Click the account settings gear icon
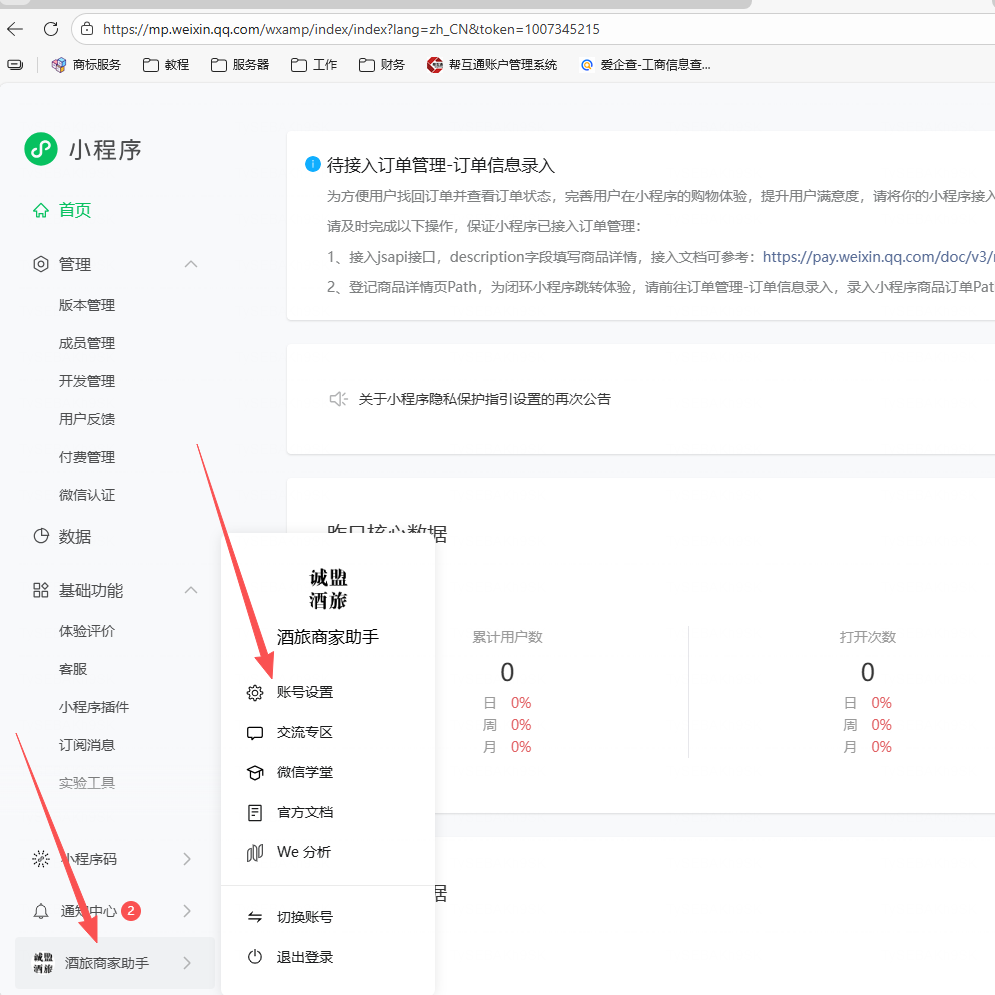995x995 pixels. [255, 692]
